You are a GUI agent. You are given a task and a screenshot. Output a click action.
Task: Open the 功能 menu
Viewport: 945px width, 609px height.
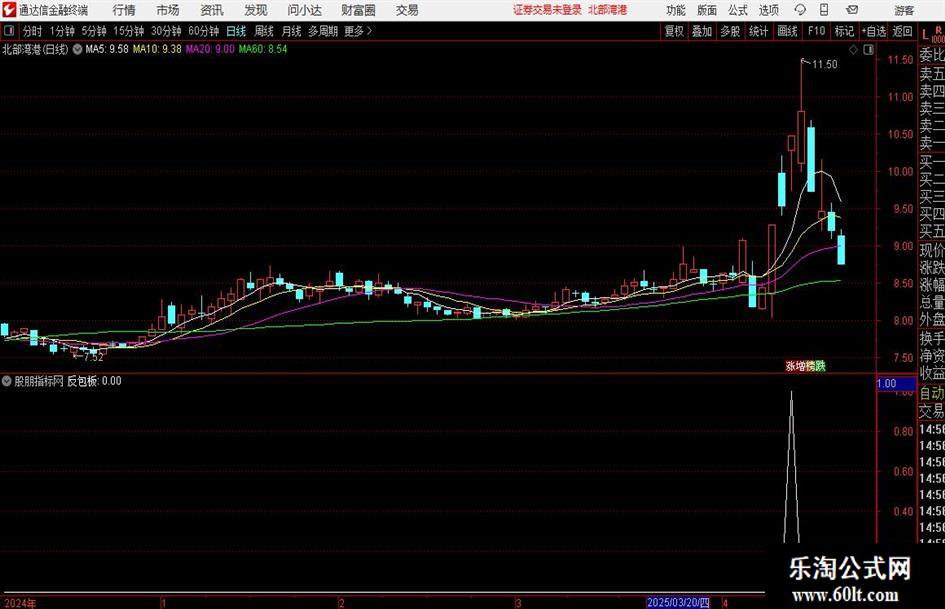[x=676, y=10]
